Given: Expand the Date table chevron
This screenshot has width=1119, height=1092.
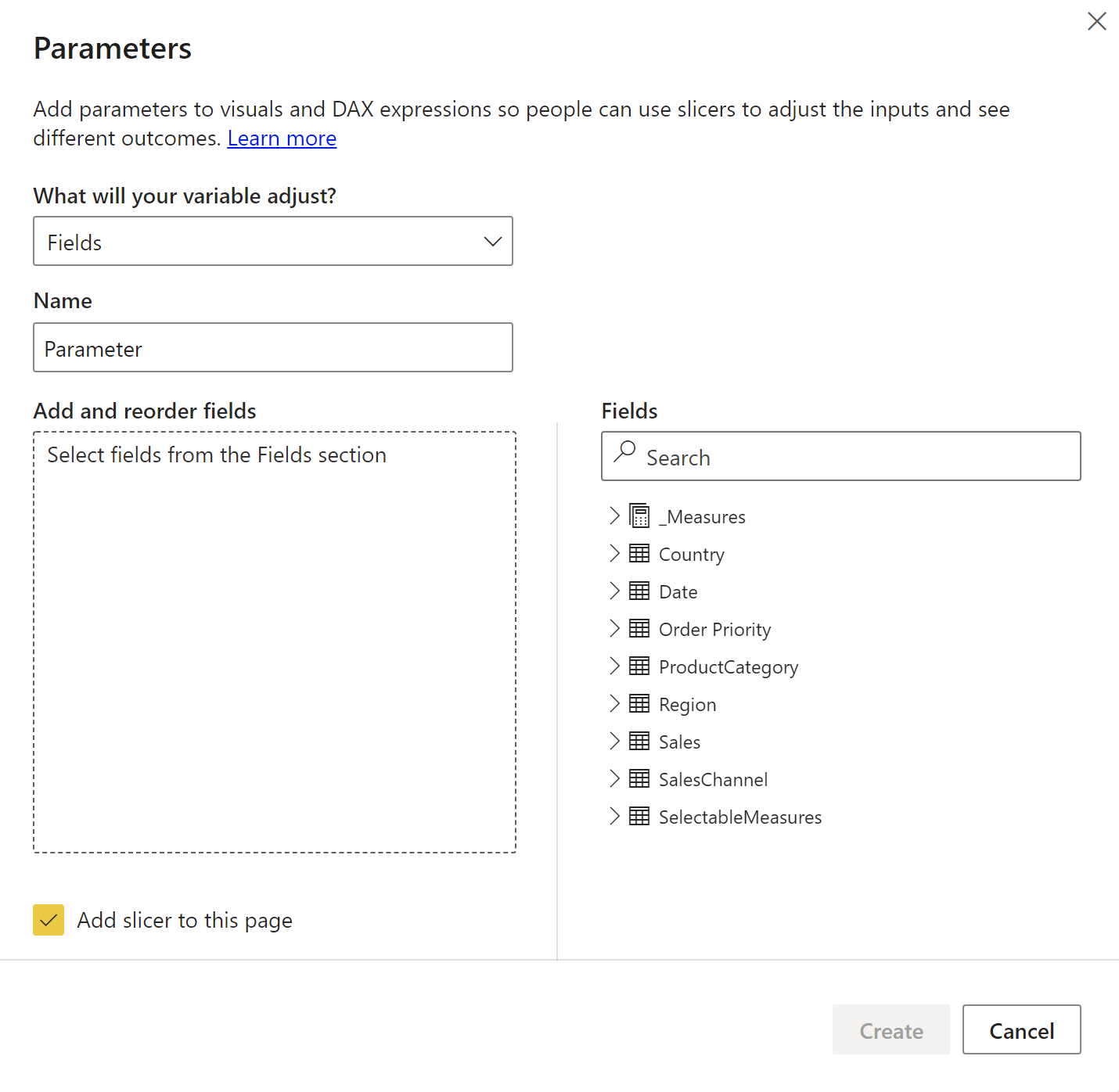Looking at the screenshot, I should tap(614, 591).
